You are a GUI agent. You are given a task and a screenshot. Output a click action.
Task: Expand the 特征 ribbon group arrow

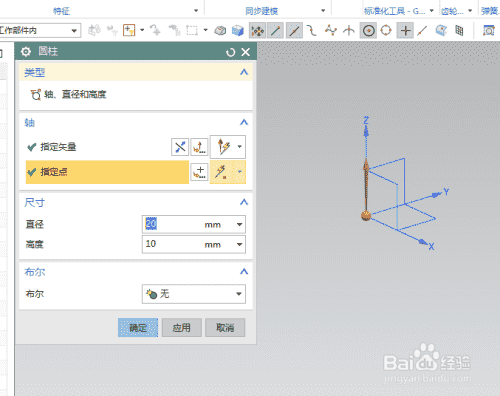tap(196, 11)
